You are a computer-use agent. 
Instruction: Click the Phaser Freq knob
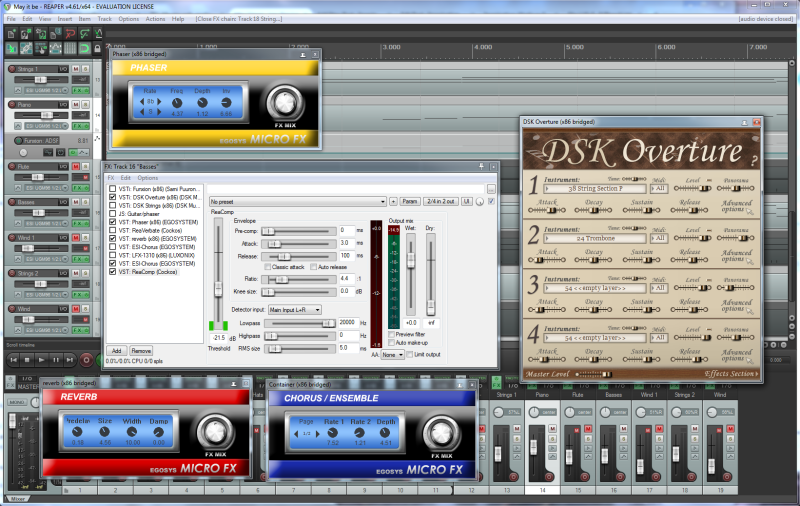pos(177,103)
